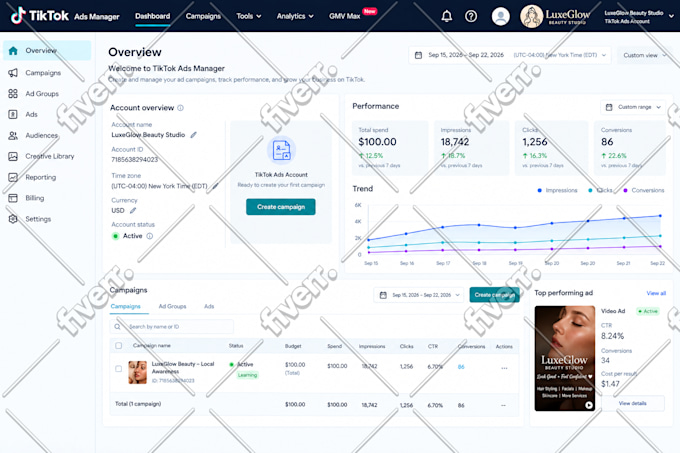680x453 pixels.
Task: Click the Conversions 86 metric card
Action: click(x=630, y=148)
